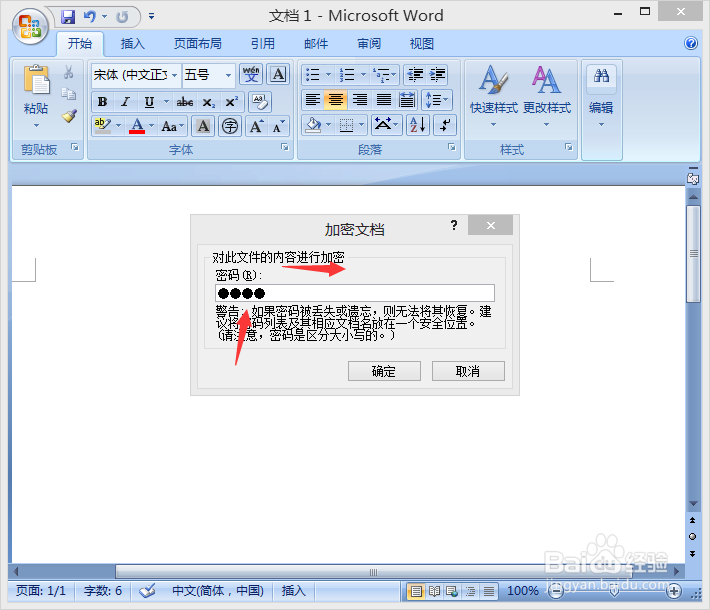The image size is (710, 610).
Task: Apply bulleted list
Action: pos(313,75)
